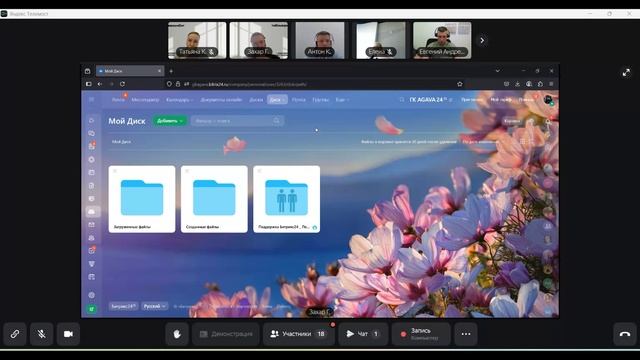Select the Елена video thumbnail
640x360 pixels.
click(381, 40)
